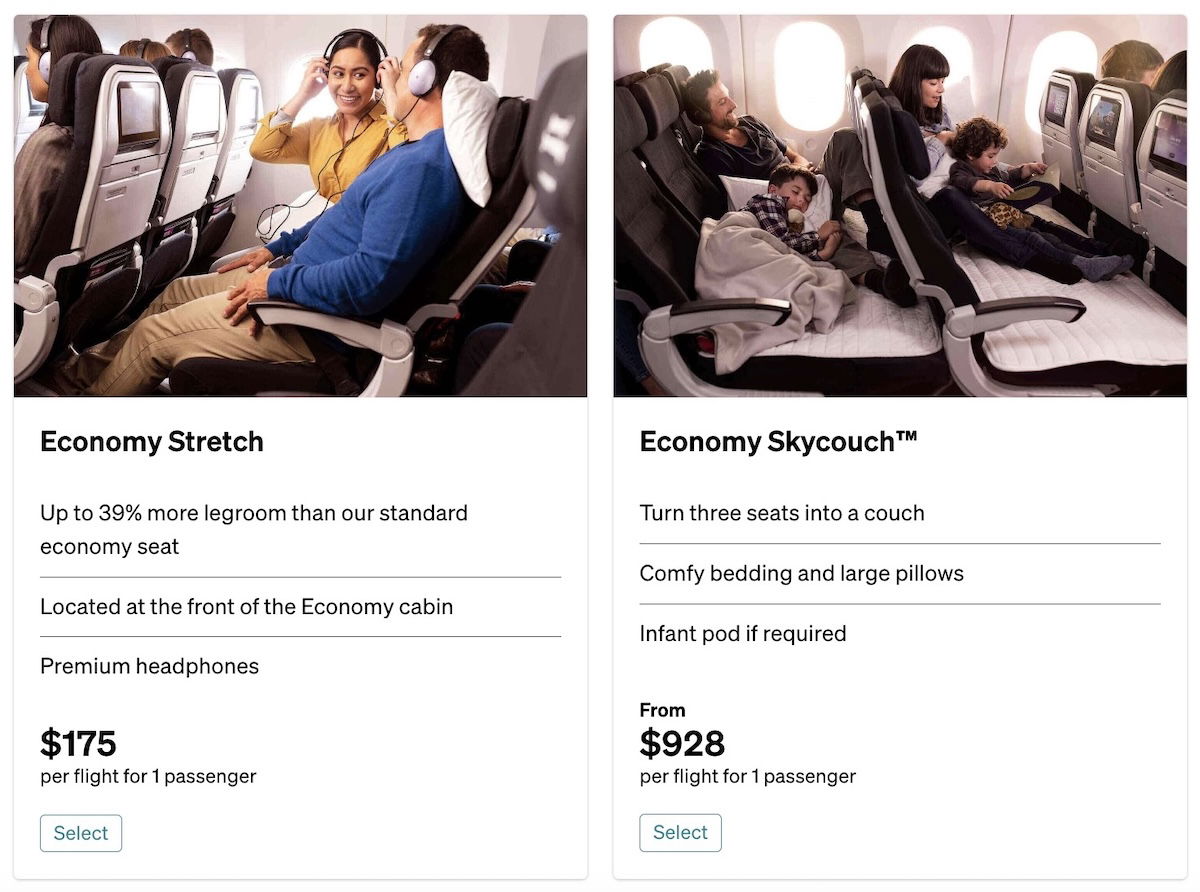
Task: Click "per flight for 1 passenger" under $928
Action: pyautogui.click(x=748, y=776)
